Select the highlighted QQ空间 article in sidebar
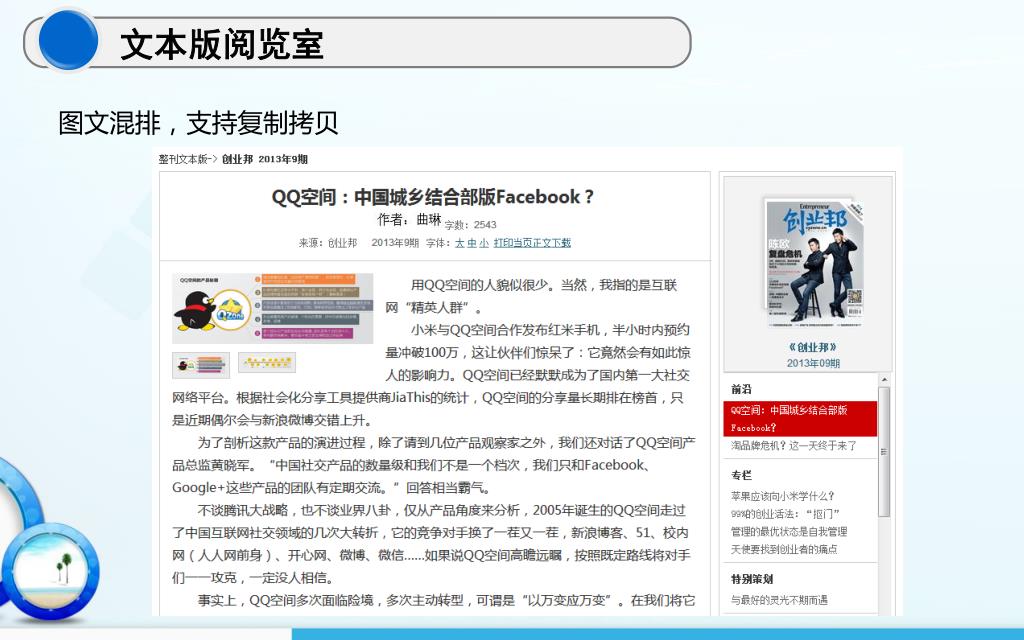The width and height of the screenshot is (1024, 640). click(800, 419)
